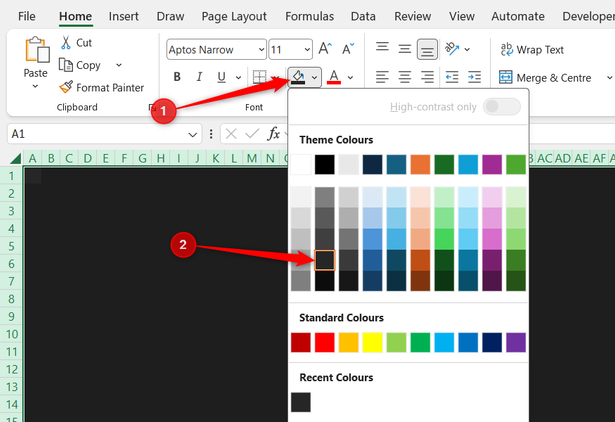This screenshot has height=422, width=615.
Task: Select the black theme colour swatch
Action: (x=325, y=164)
